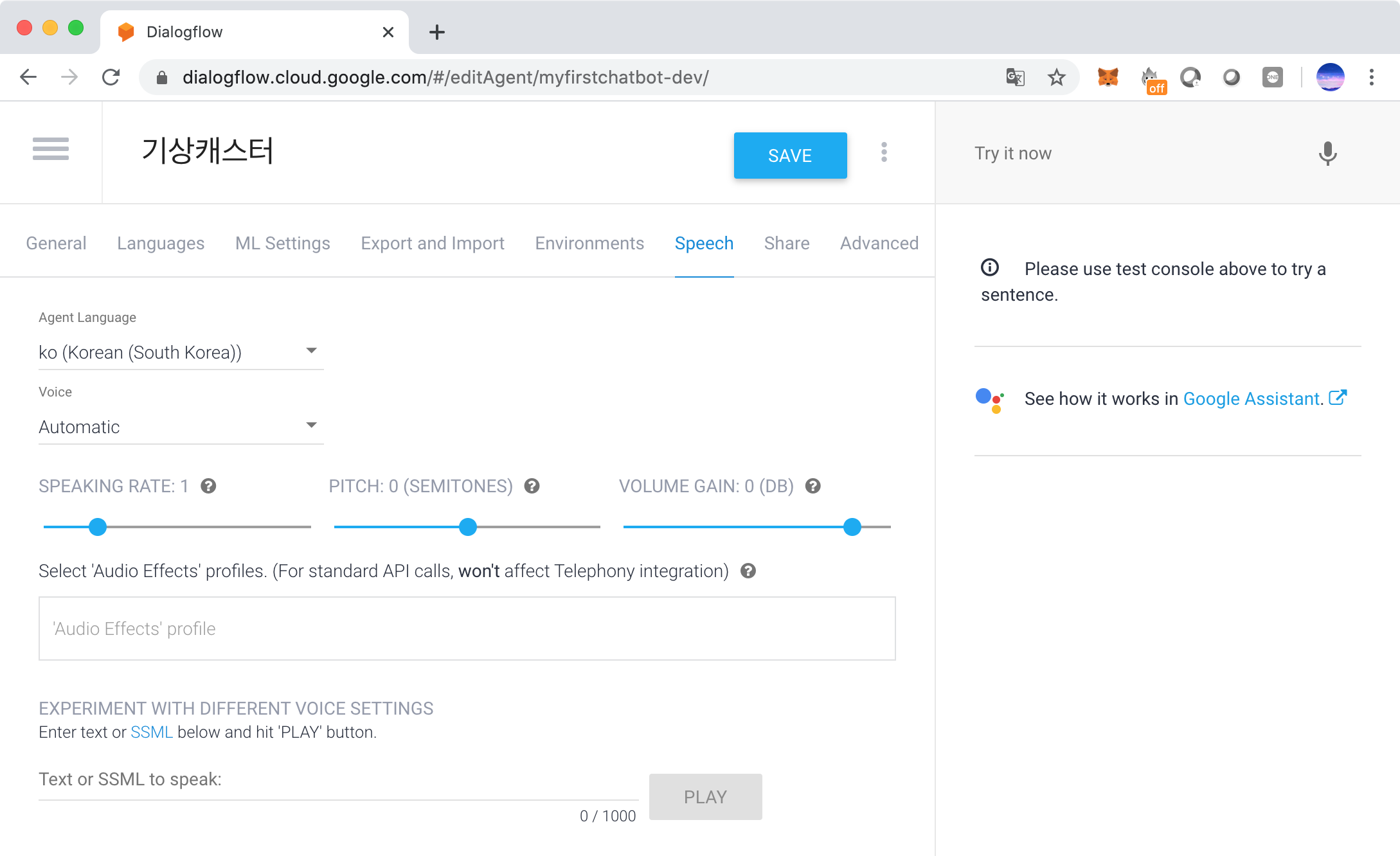Viewport: 1400px width, 856px height.
Task: Expand the Agent Language dropdown
Action: click(x=181, y=352)
